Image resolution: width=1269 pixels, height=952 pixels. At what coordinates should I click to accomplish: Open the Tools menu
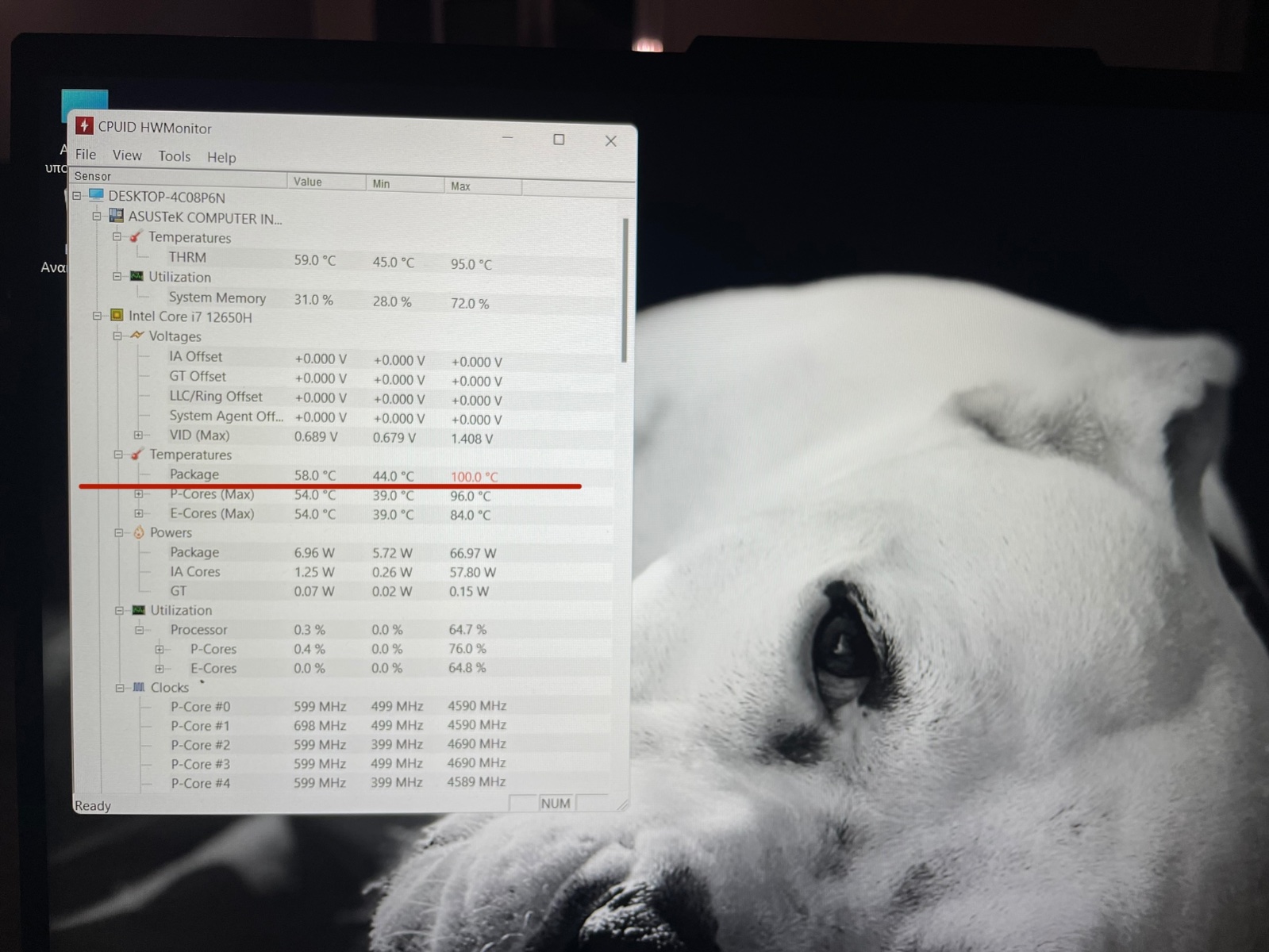point(174,156)
